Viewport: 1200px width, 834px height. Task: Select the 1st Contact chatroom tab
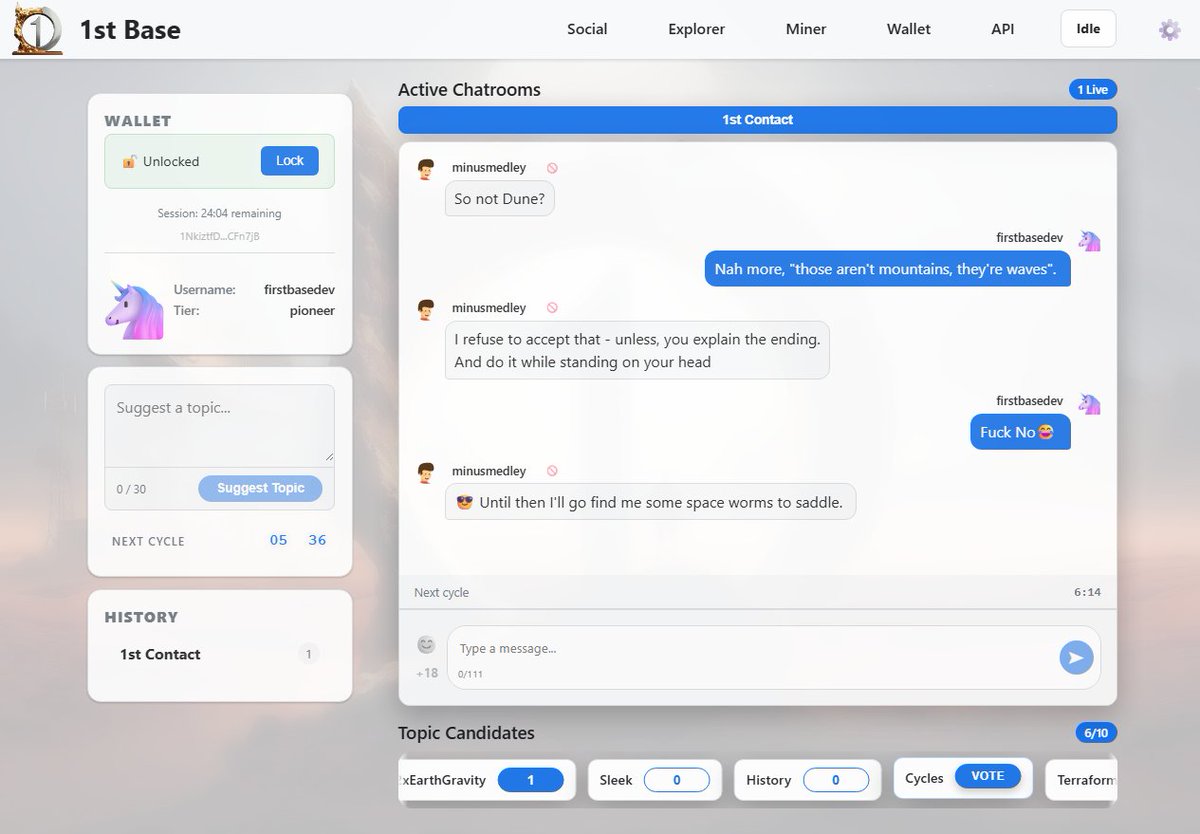click(757, 120)
